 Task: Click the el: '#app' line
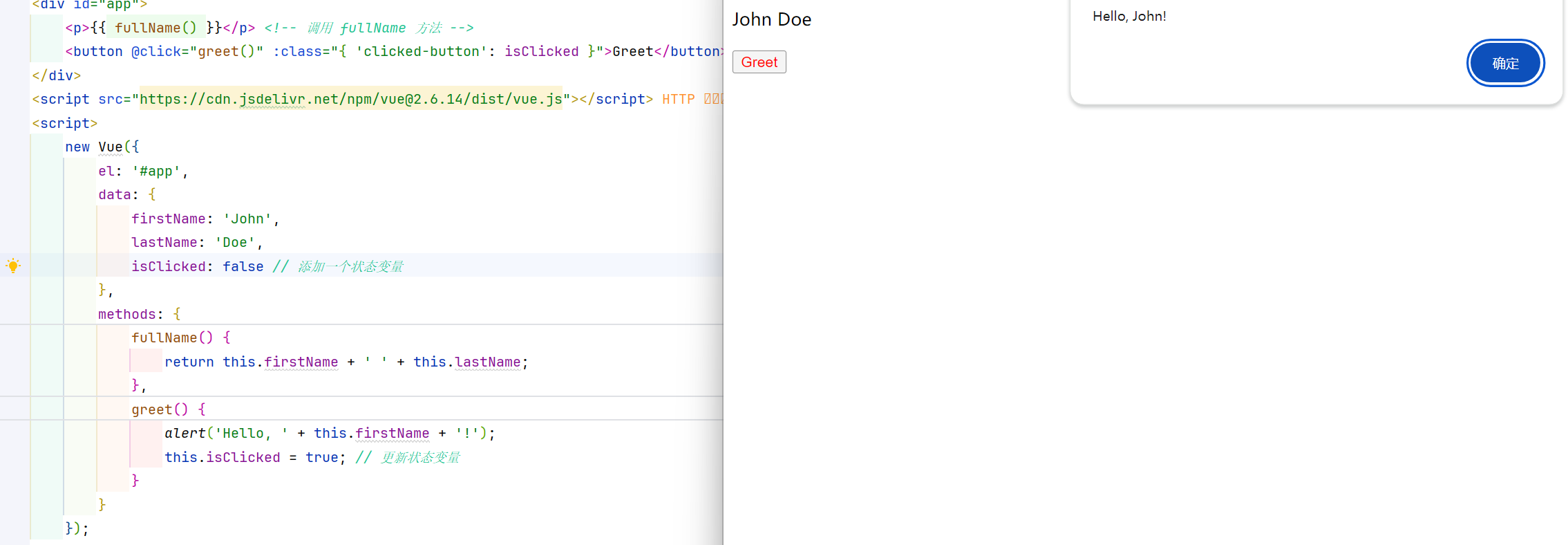[x=143, y=171]
